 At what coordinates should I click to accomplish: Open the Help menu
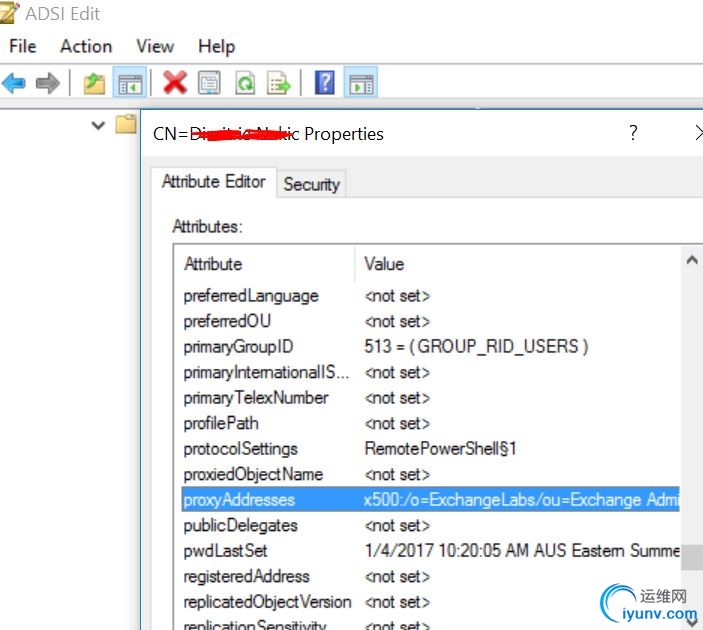pos(217,47)
